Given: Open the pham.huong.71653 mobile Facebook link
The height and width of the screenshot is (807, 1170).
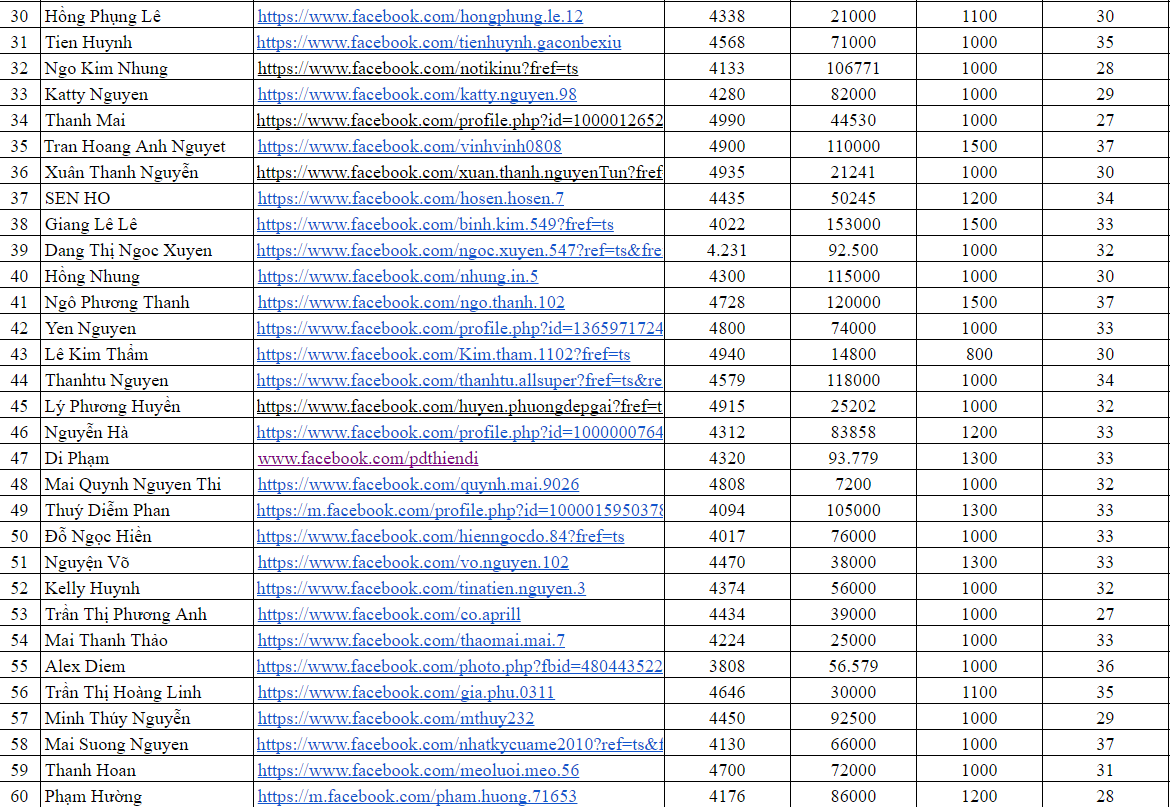Looking at the screenshot, I should (417, 797).
